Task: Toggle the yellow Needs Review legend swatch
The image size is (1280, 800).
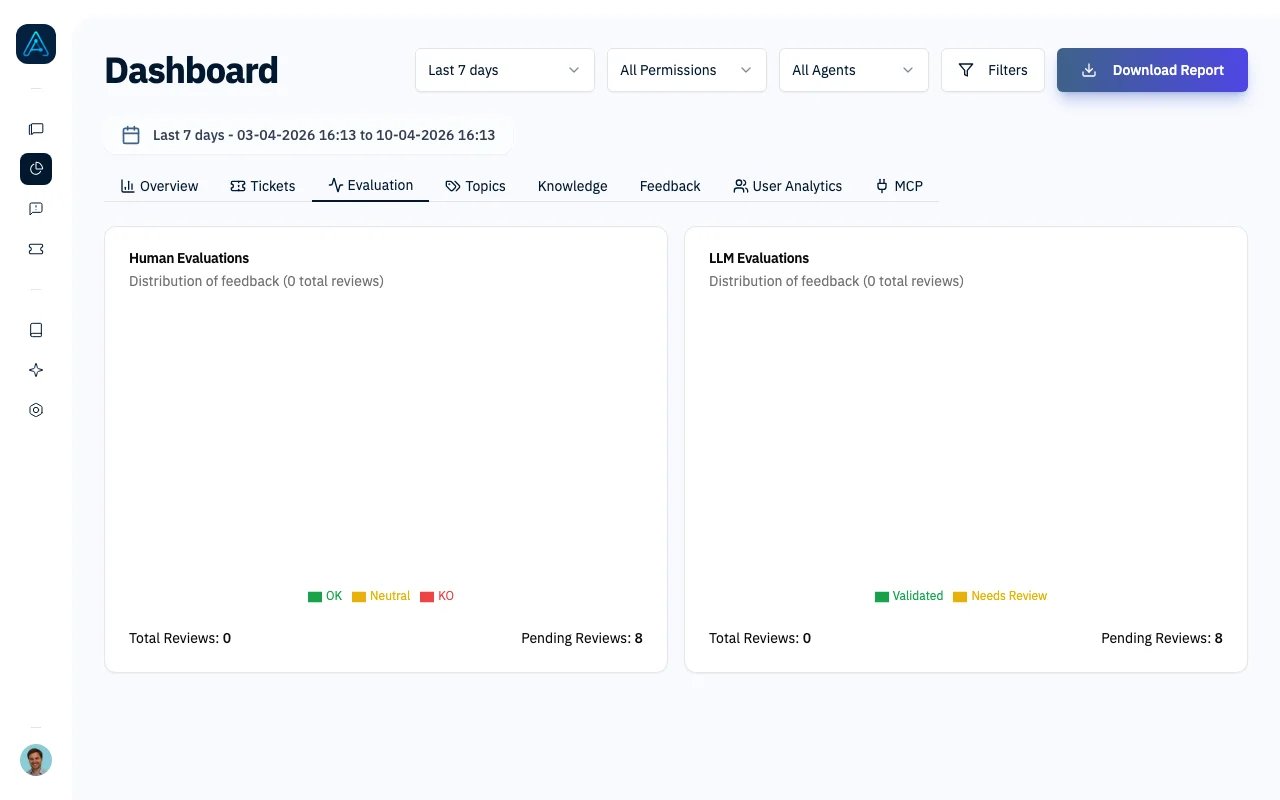Action: [x=960, y=597]
